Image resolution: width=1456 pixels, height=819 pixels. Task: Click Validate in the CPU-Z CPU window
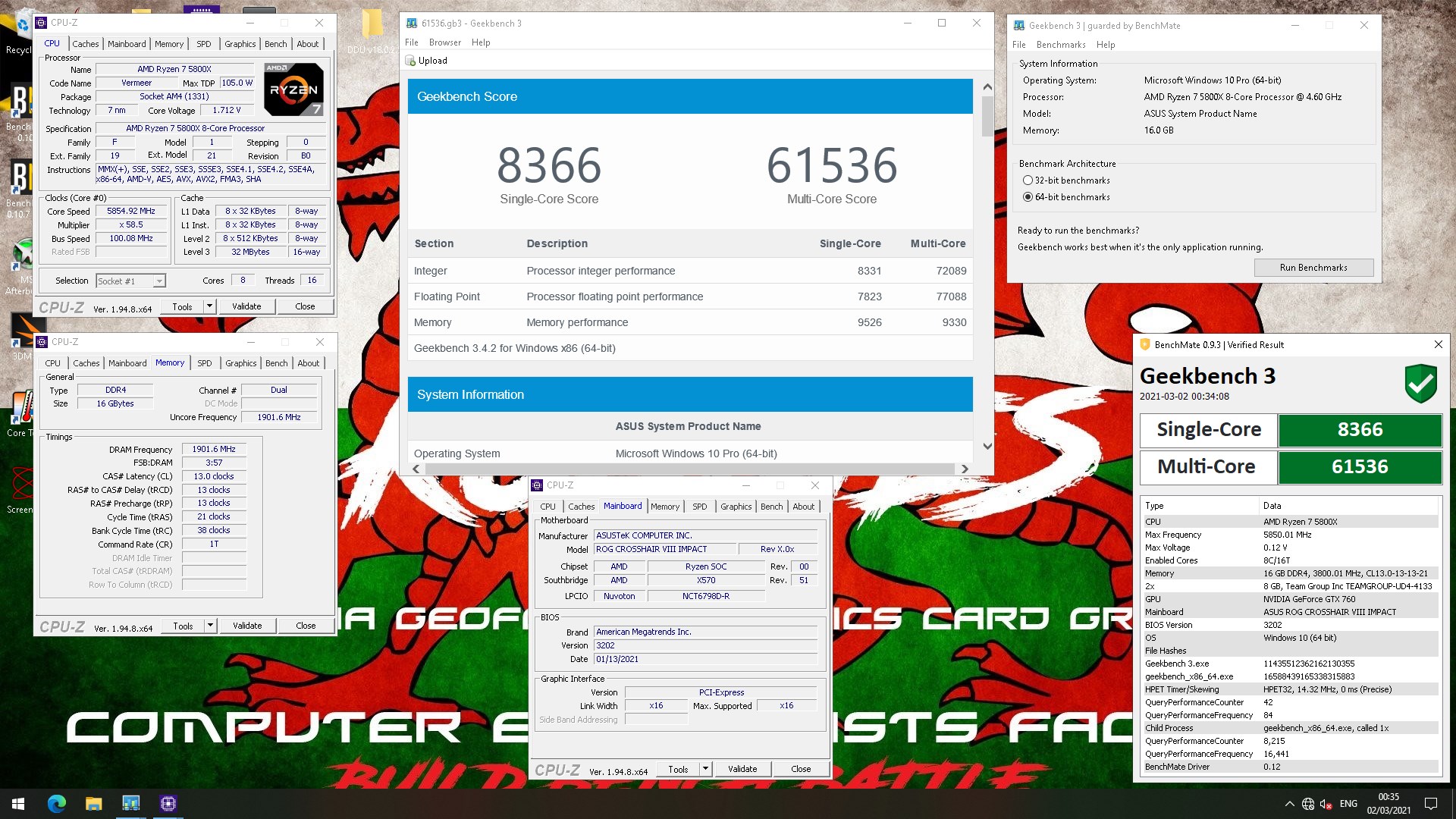tap(246, 306)
